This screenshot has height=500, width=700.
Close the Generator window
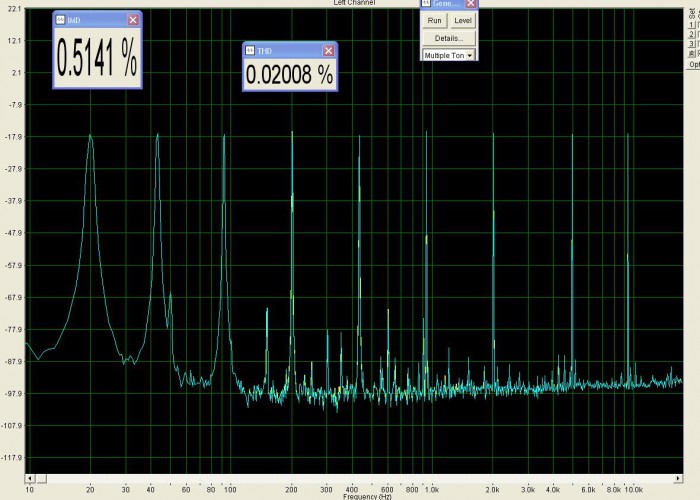471,4
